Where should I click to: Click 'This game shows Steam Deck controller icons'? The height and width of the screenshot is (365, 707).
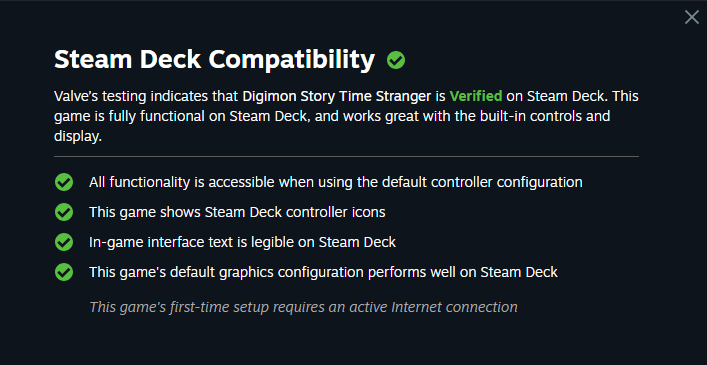(237, 212)
